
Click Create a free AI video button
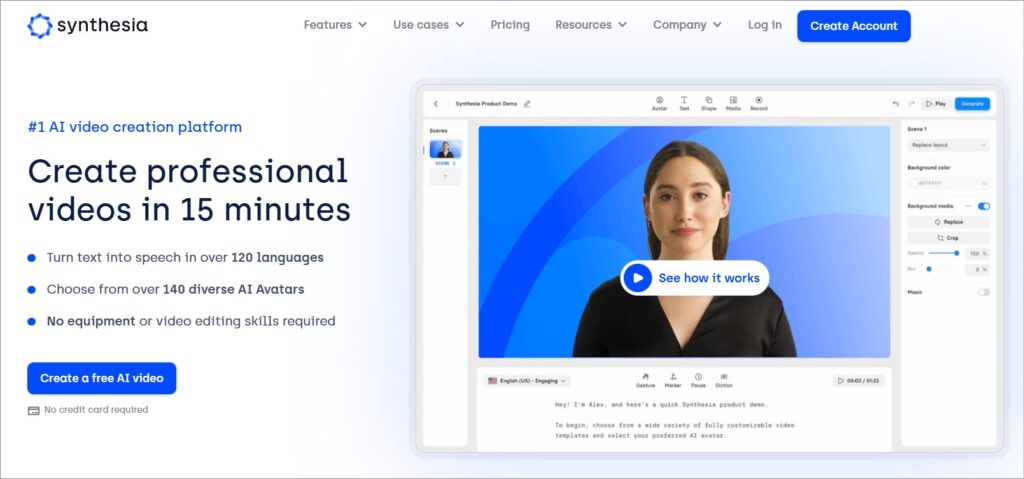point(102,378)
